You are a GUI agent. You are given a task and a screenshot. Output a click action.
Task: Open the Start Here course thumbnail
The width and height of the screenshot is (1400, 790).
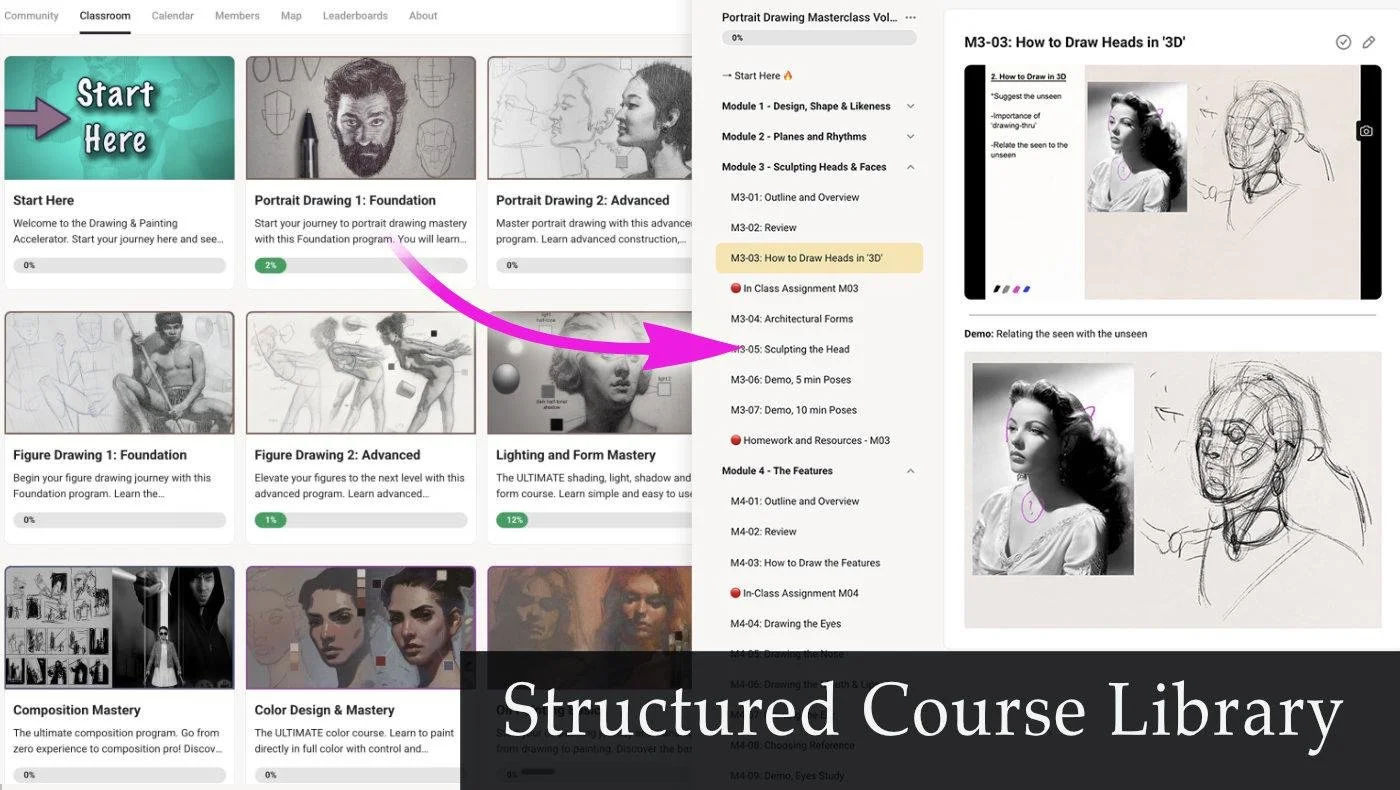[x=120, y=118]
